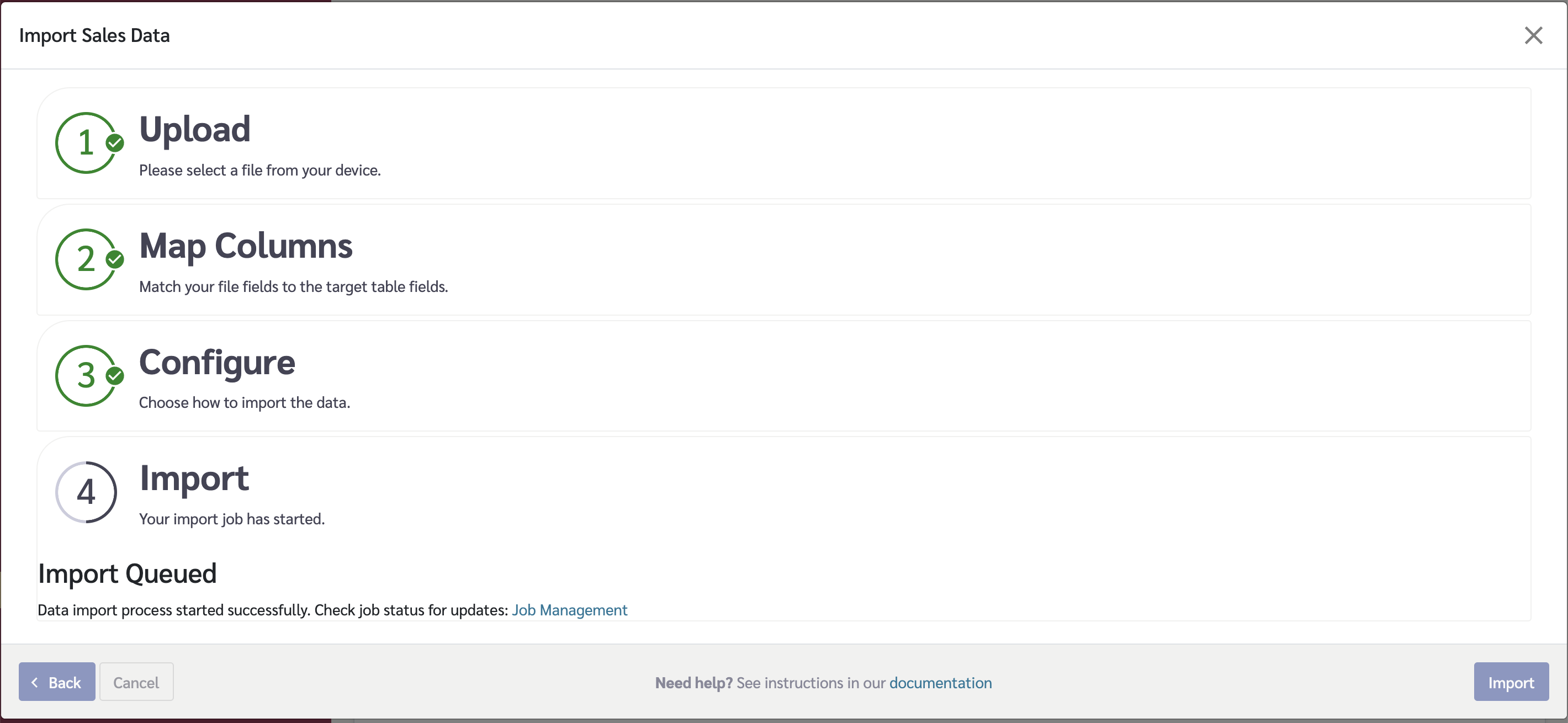Click the green checkmark on step 3

[114, 376]
